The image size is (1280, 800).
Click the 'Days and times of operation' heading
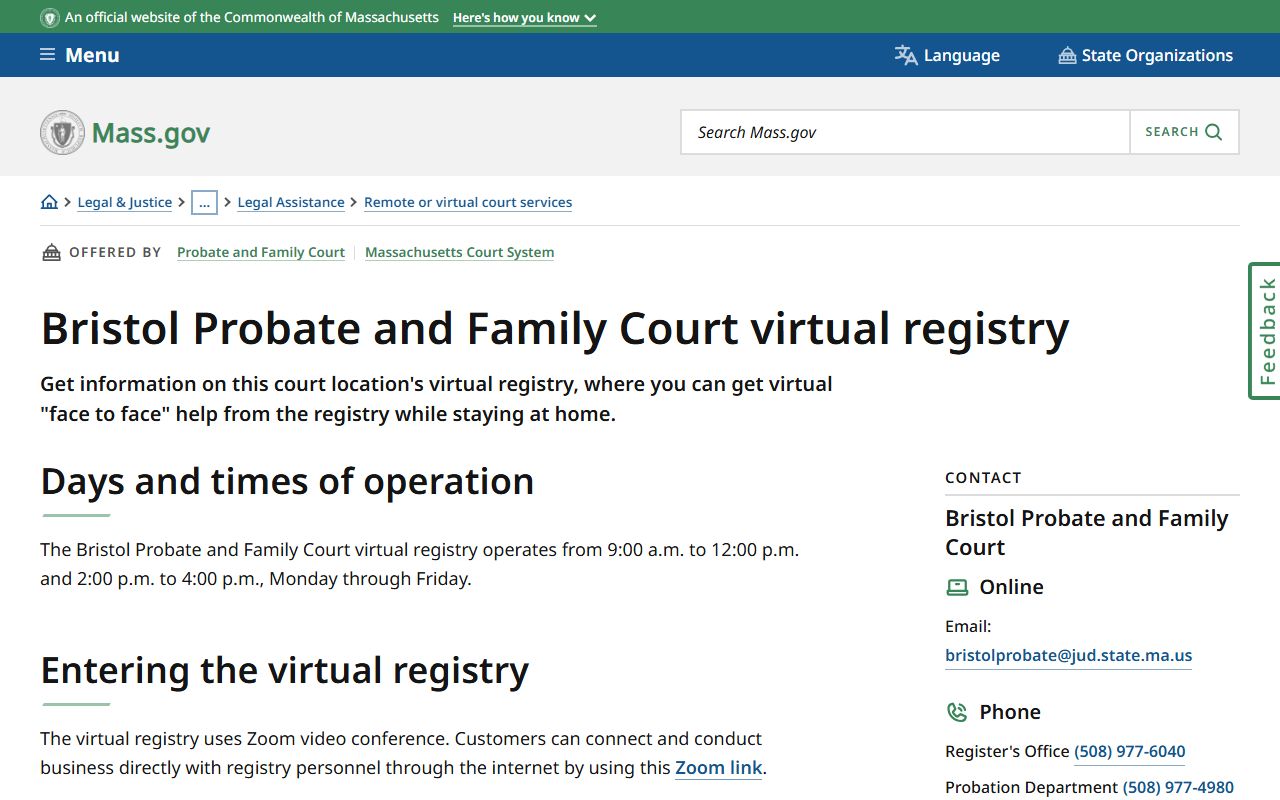point(287,481)
